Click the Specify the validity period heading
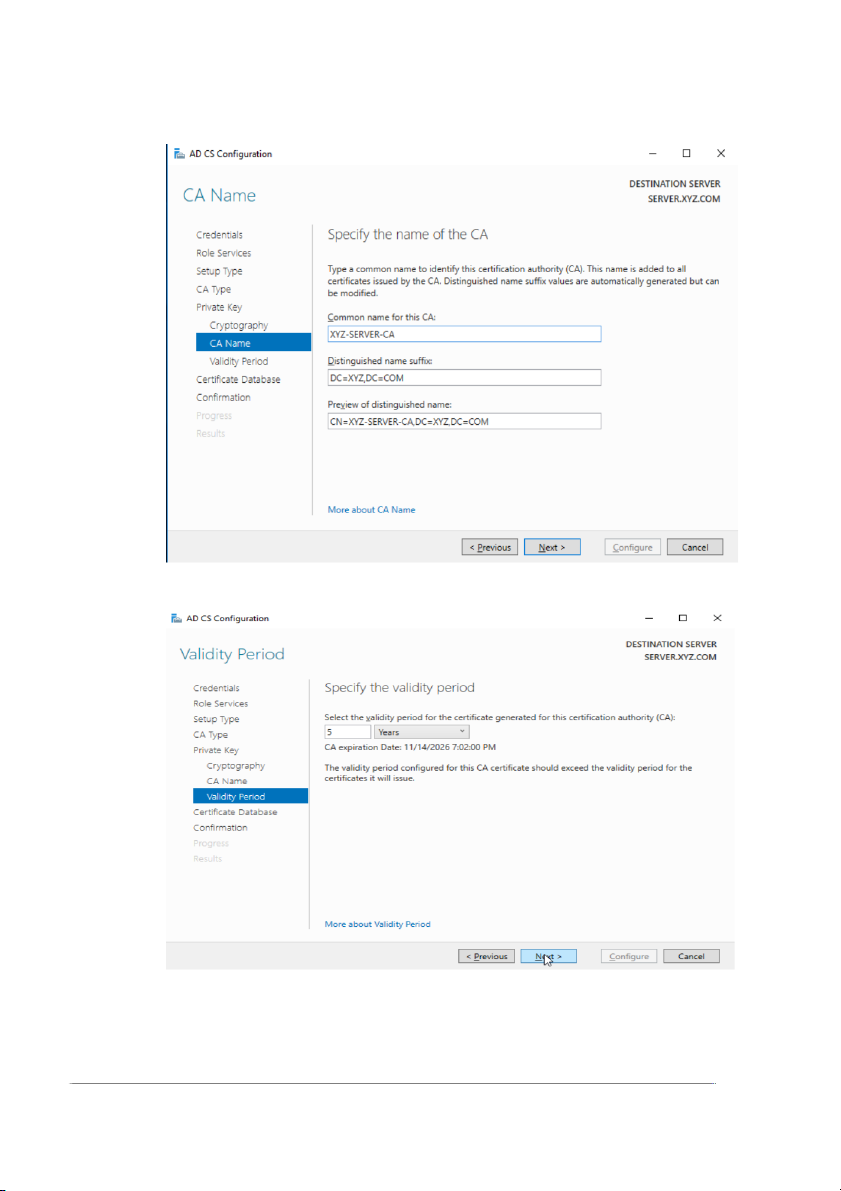This screenshot has width=841, height=1191. tap(400, 687)
